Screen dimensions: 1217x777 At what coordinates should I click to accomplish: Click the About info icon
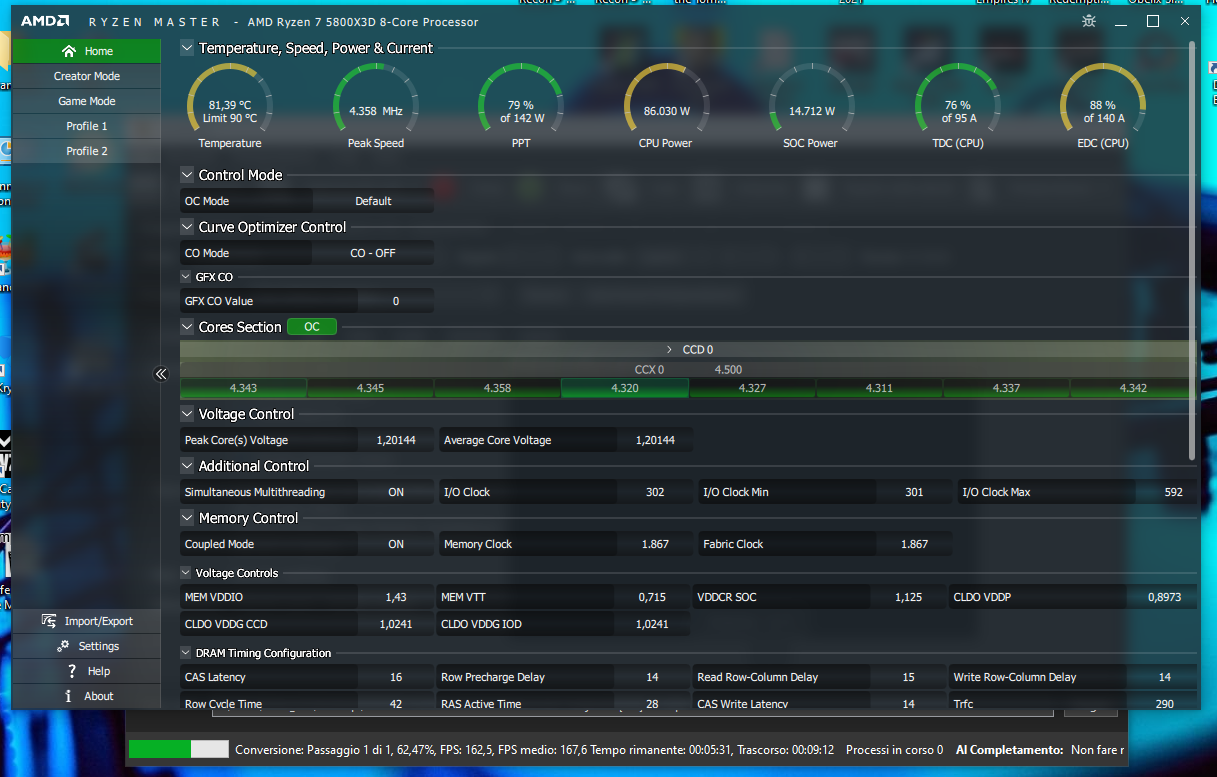68,696
